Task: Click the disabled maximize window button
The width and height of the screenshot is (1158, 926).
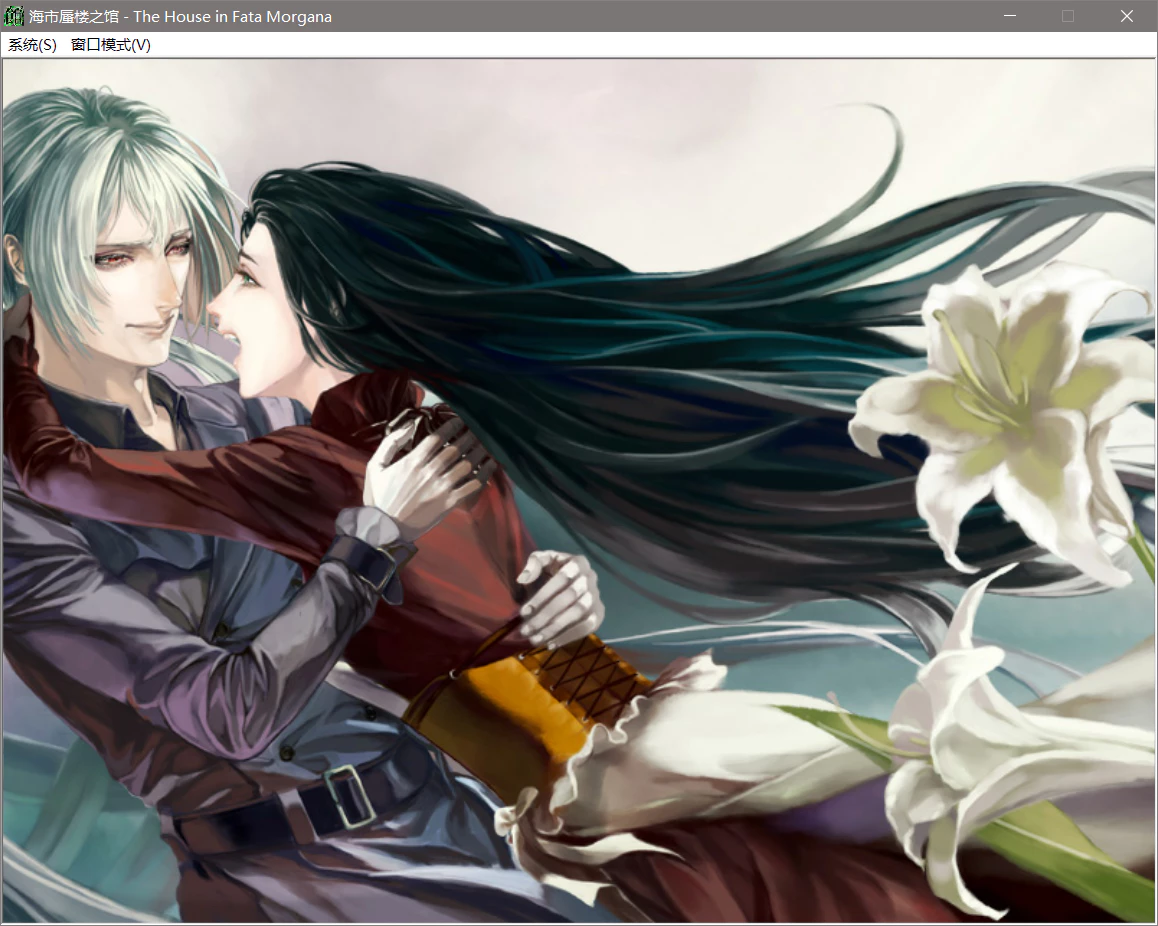Action: [x=1068, y=16]
